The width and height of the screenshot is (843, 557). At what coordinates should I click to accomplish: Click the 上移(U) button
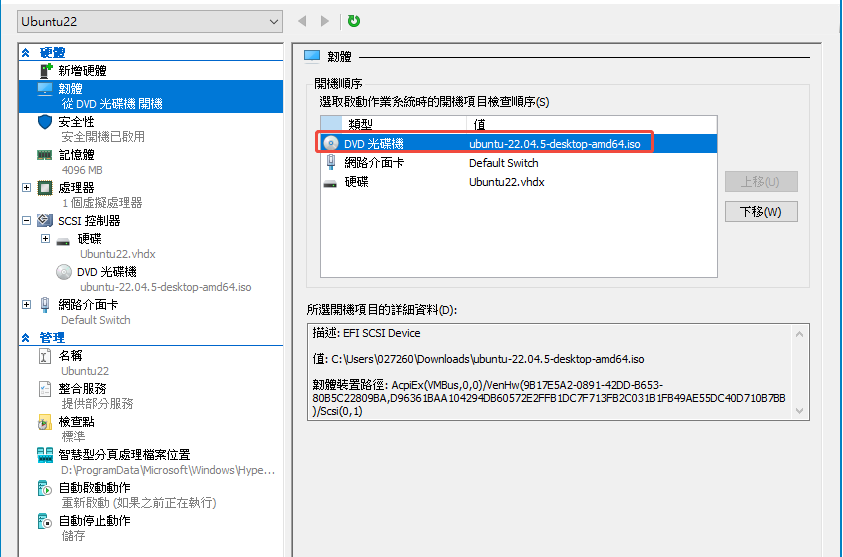[x=761, y=182]
